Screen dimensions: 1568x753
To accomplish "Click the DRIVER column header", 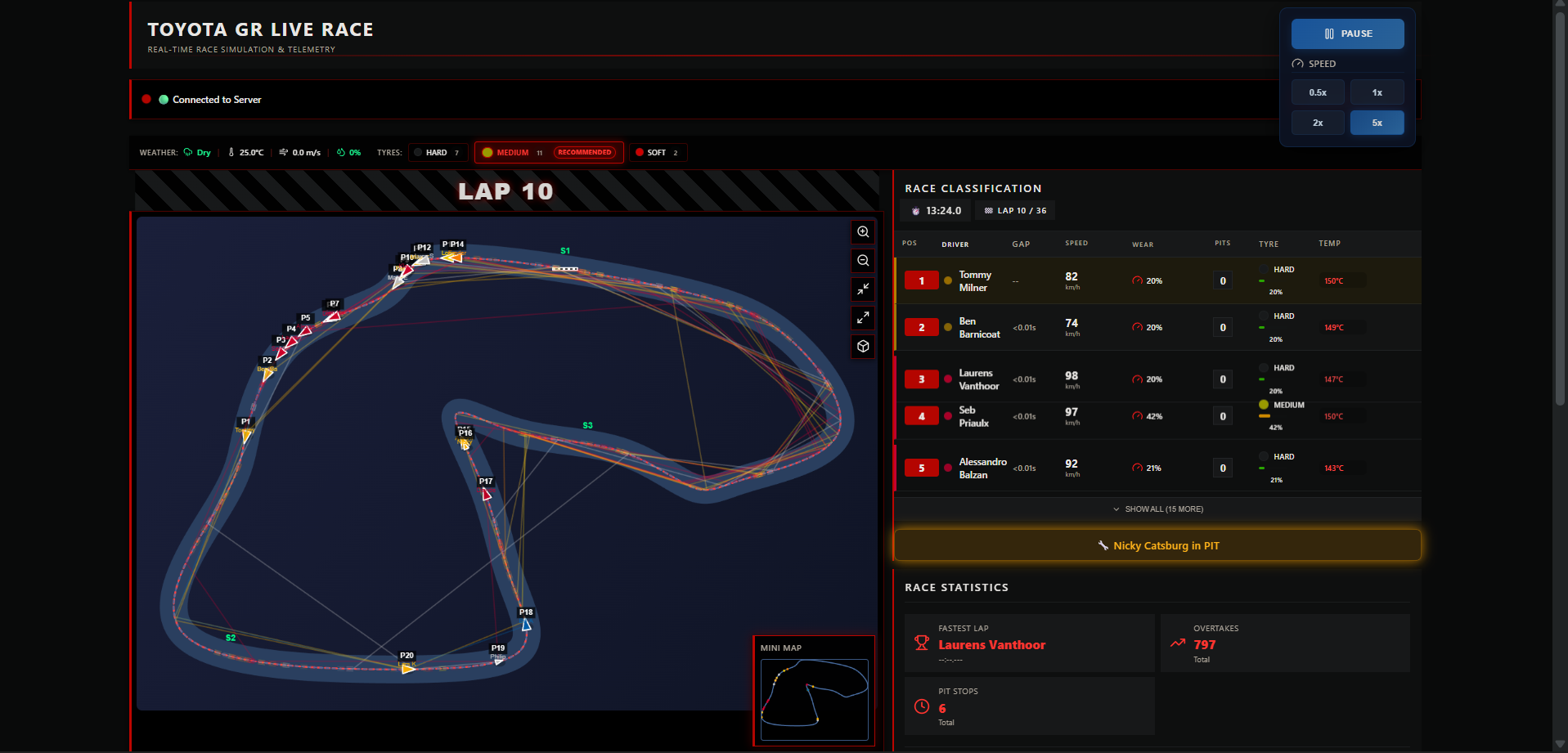I will pyautogui.click(x=955, y=244).
